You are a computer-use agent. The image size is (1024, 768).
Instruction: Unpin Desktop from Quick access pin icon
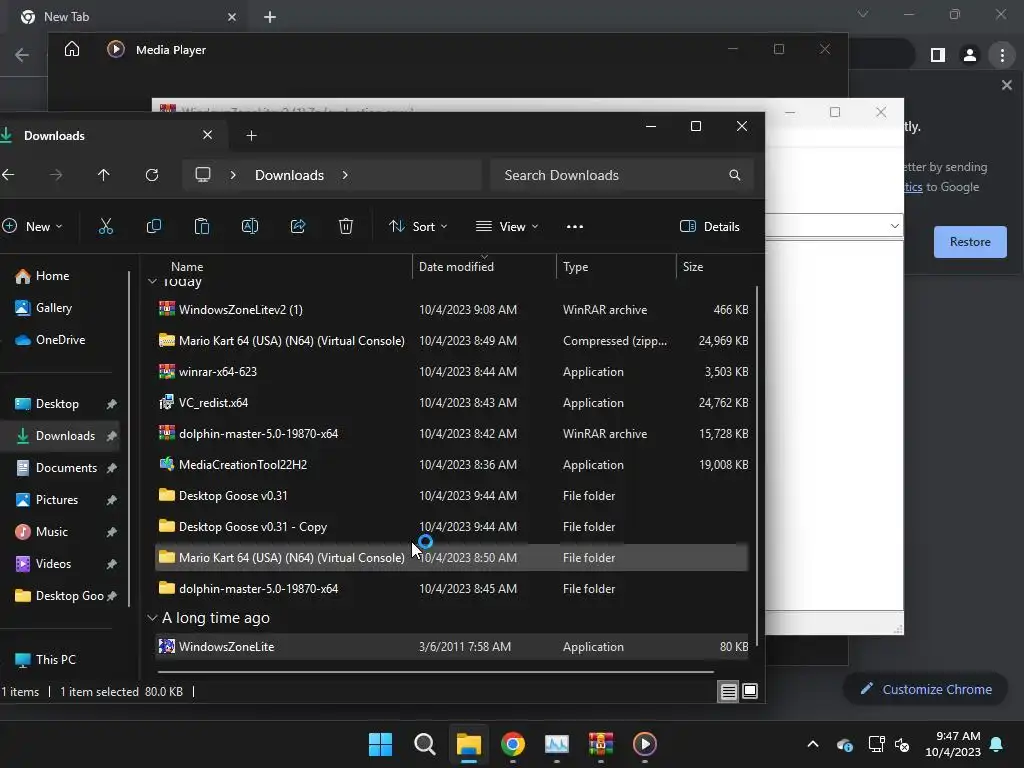(112, 404)
